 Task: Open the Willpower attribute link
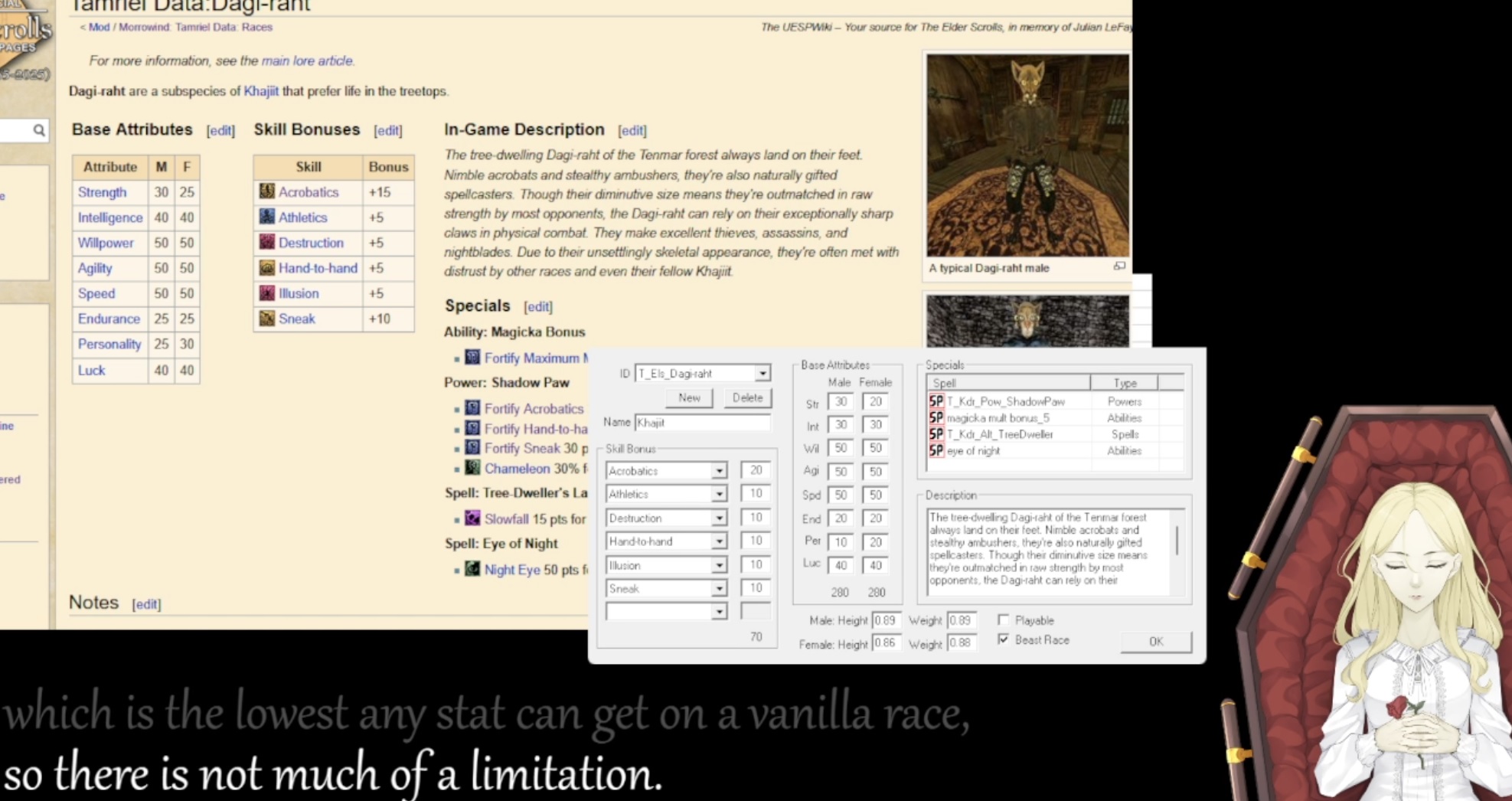click(106, 243)
